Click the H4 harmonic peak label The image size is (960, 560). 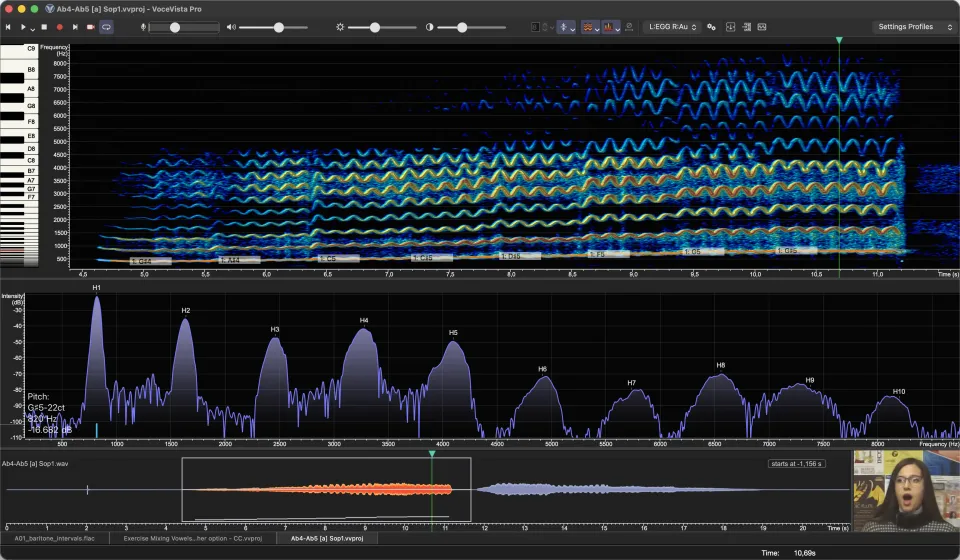[x=364, y=320]
